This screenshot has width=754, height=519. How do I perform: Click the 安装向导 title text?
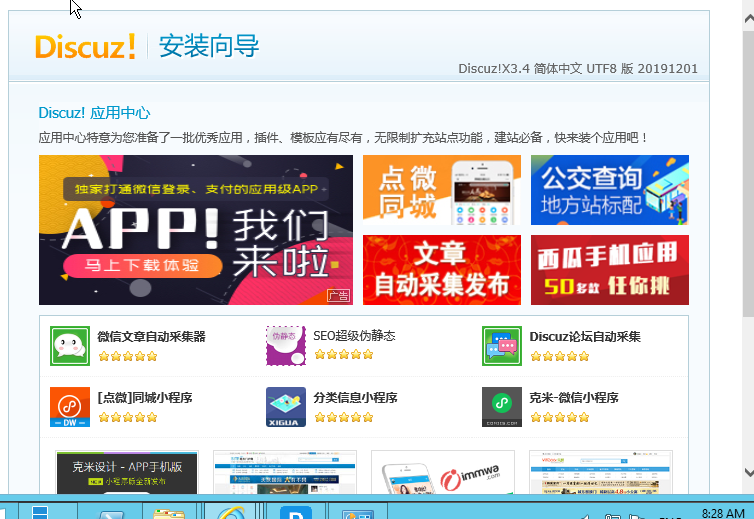point(209,46)
